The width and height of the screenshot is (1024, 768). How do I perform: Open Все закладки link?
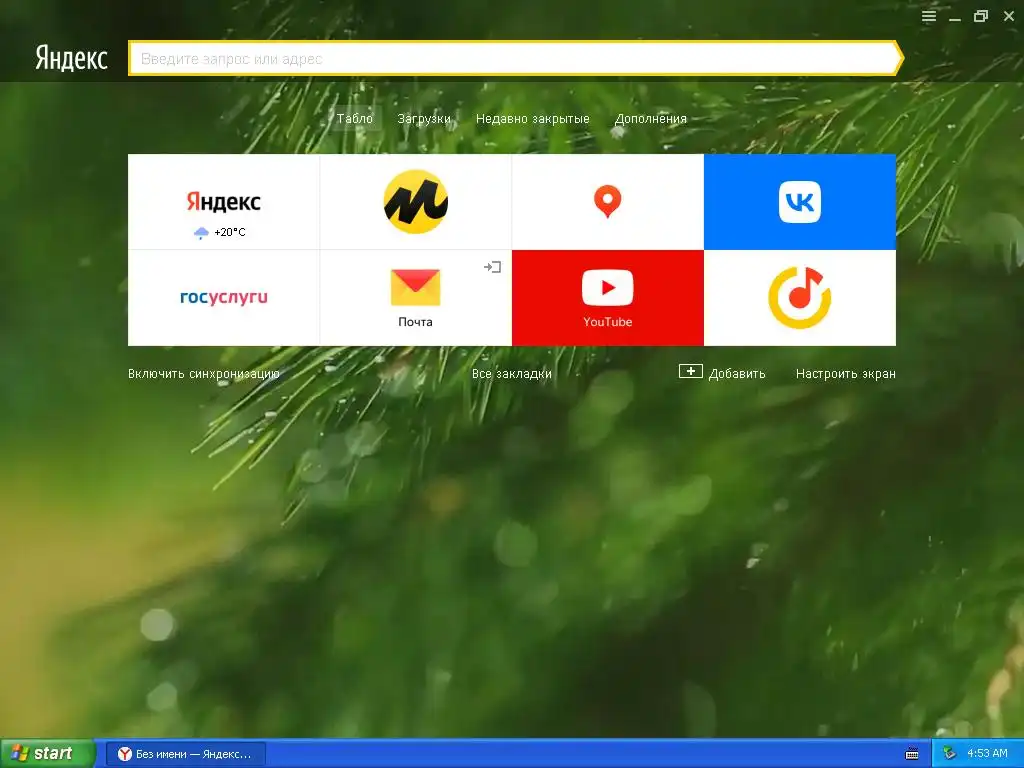(x=512, y=374)
